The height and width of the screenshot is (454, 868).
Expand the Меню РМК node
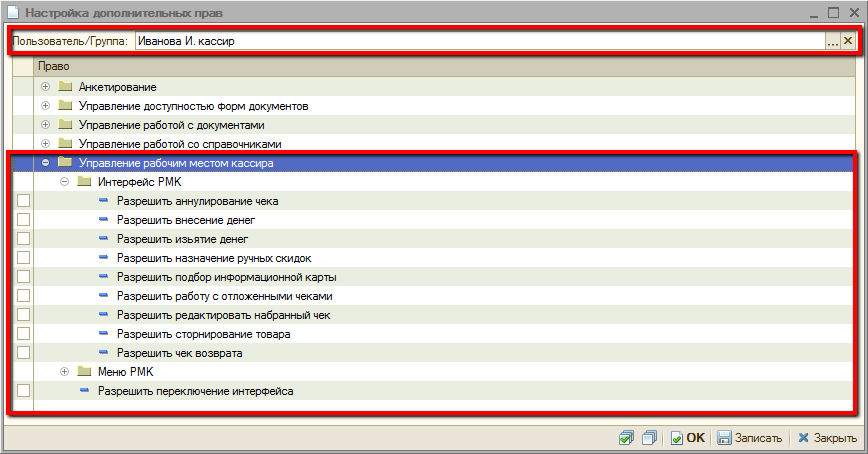(65, 372)
